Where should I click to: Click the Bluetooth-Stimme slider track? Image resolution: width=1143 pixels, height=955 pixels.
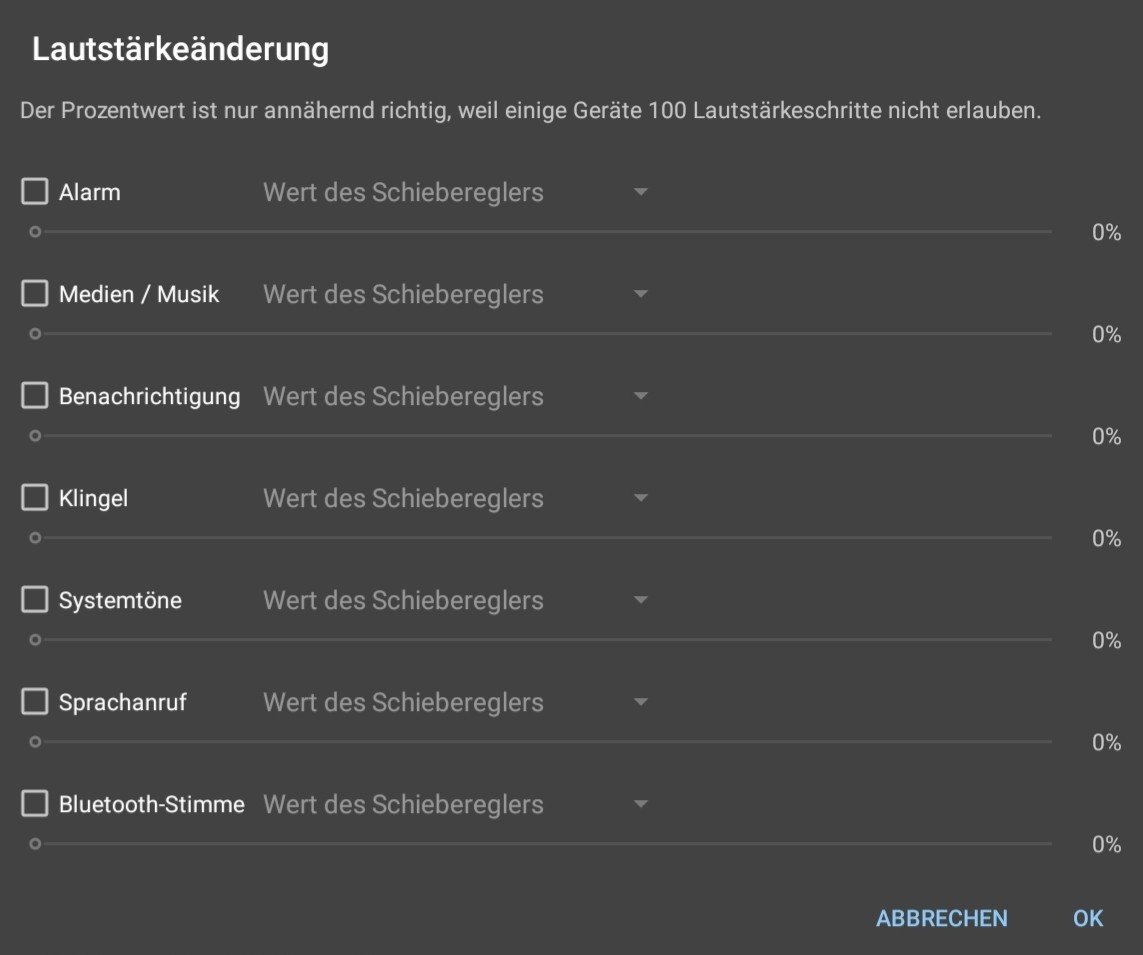point(543,844)
